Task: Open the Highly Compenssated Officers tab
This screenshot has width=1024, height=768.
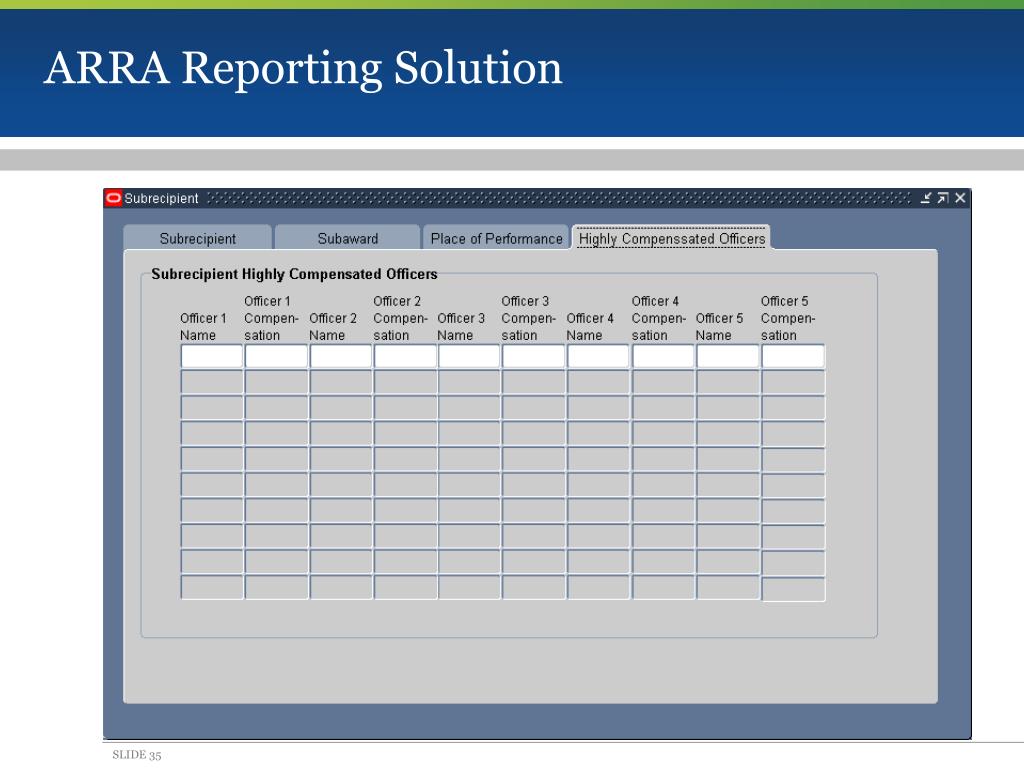Action: coord(671,238)
